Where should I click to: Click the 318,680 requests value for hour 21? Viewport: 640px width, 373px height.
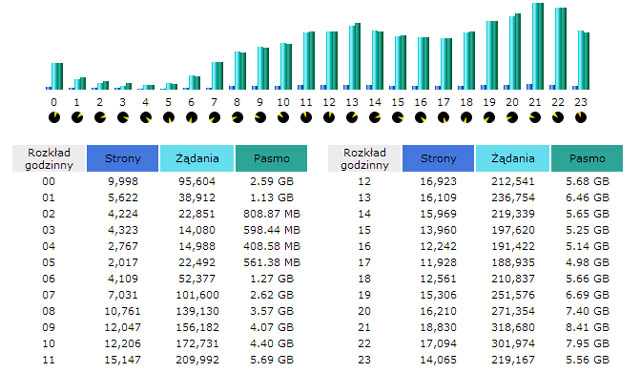pyautogui.click(x=513, y=327)
